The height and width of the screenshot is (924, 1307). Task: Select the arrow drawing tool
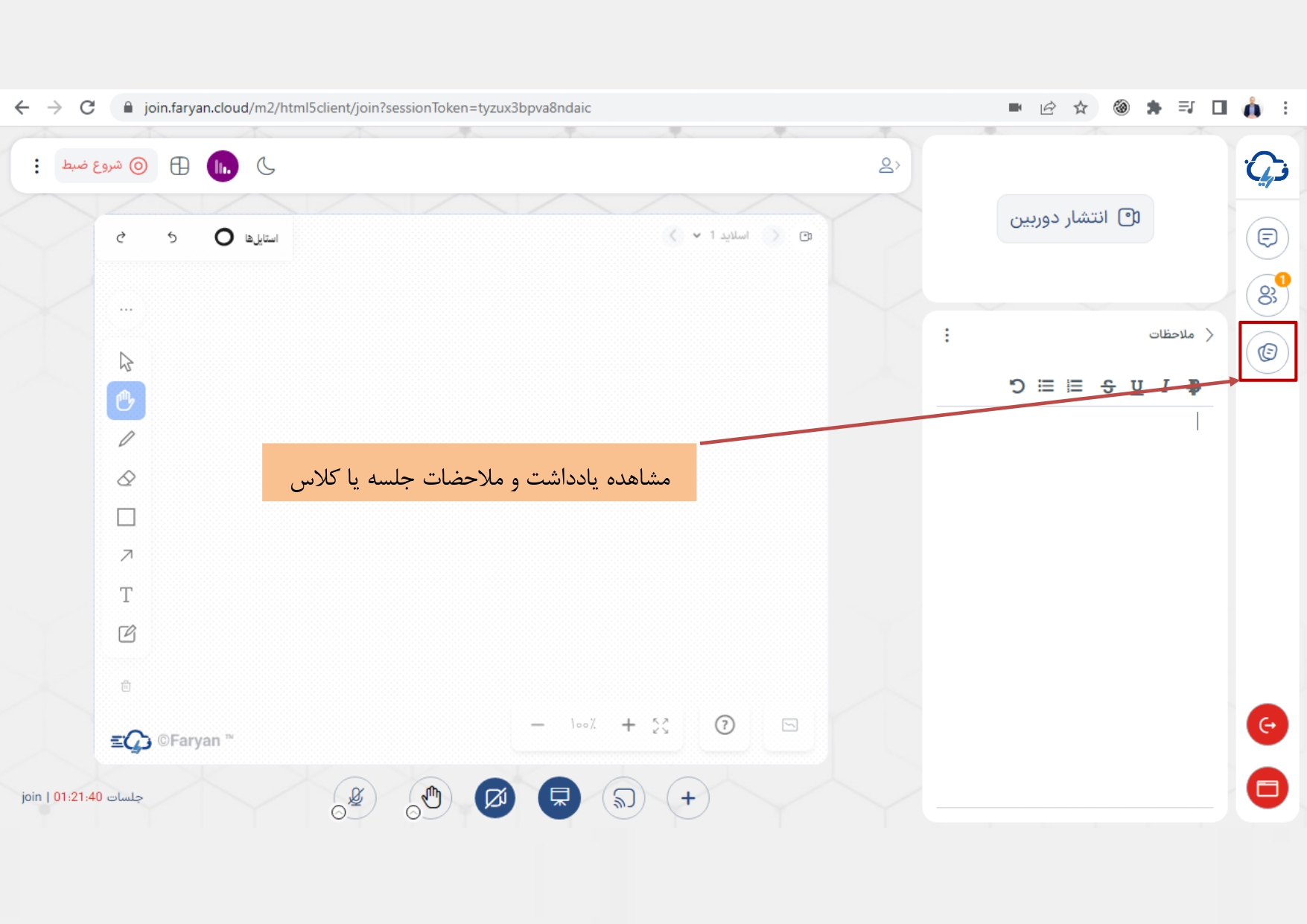pyautogui.click(x=127, y=555)
